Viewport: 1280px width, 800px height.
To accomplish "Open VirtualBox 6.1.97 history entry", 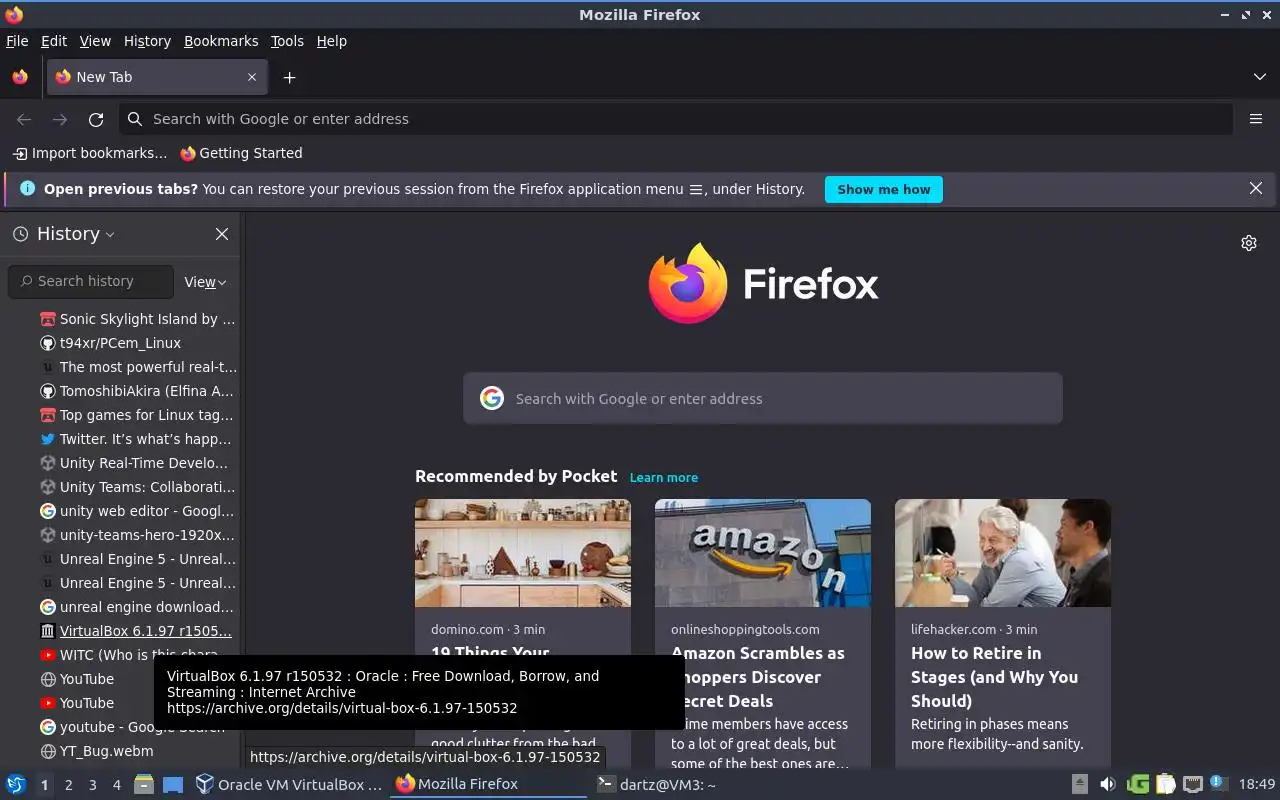I will click(138, 631).
